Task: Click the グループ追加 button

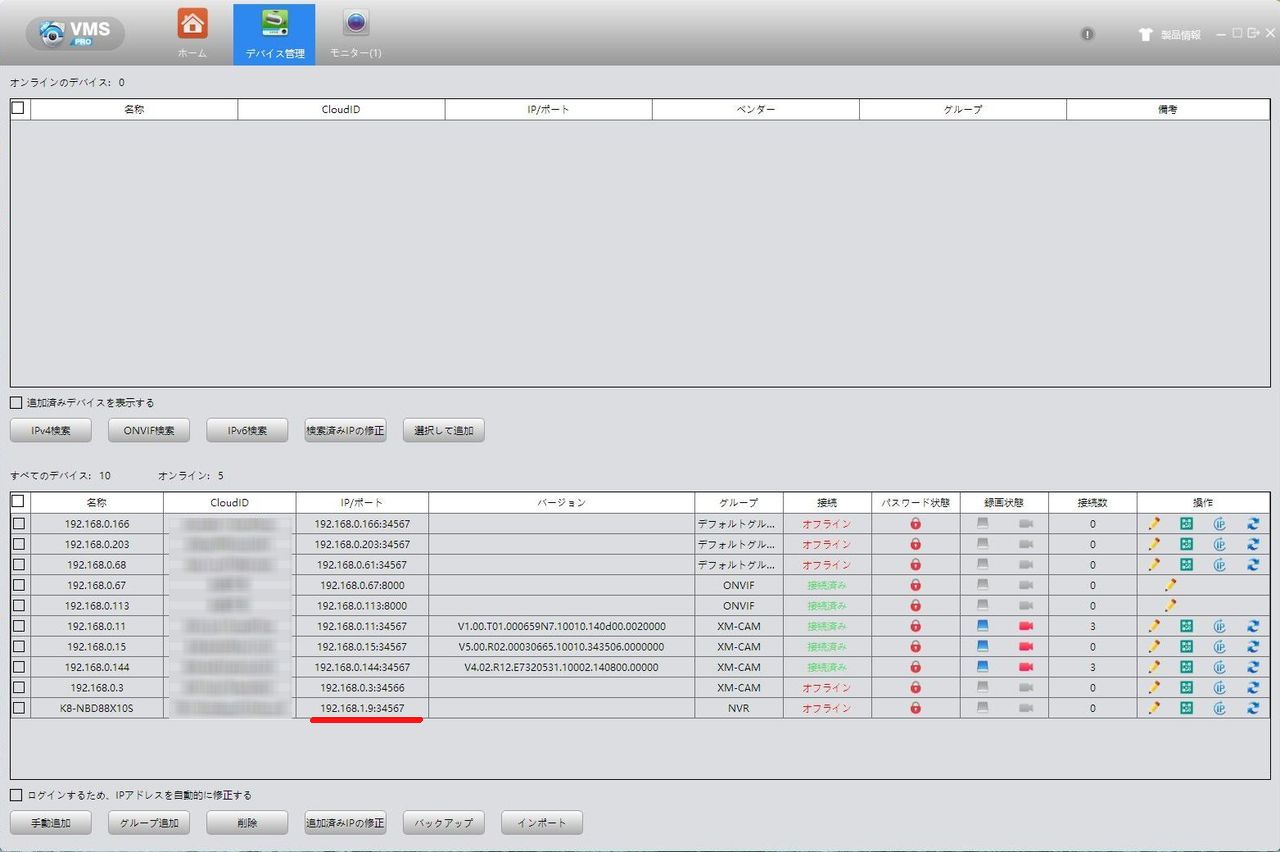Action: click(x=149, y=823)
